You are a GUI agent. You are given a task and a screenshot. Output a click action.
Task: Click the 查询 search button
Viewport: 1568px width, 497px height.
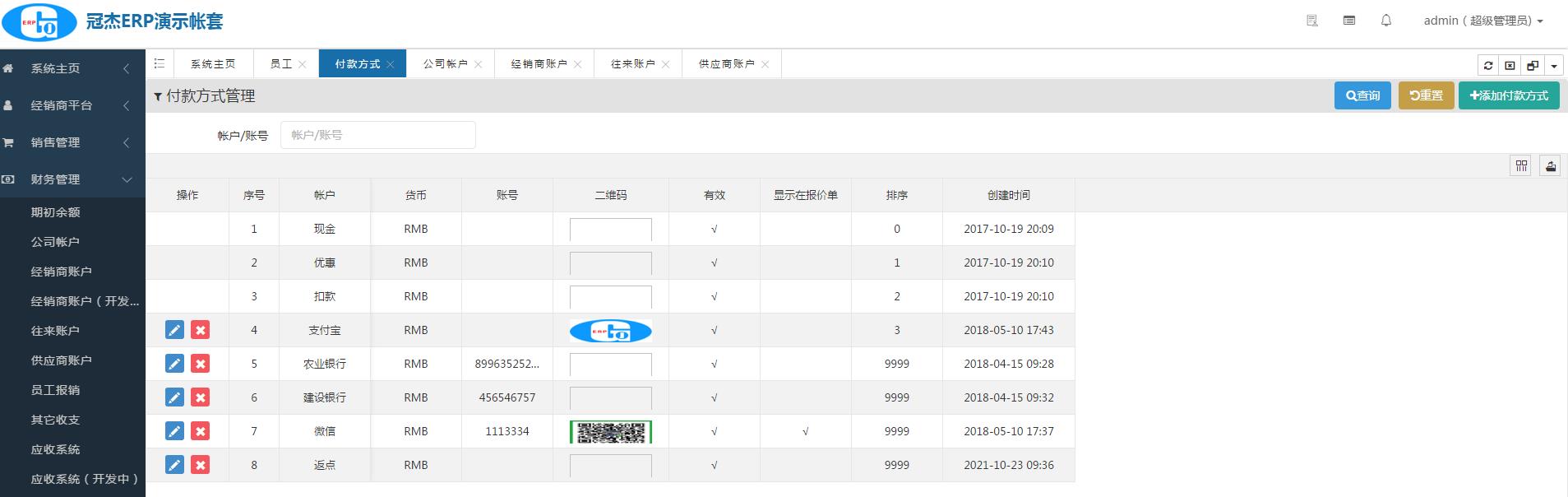1362,95
